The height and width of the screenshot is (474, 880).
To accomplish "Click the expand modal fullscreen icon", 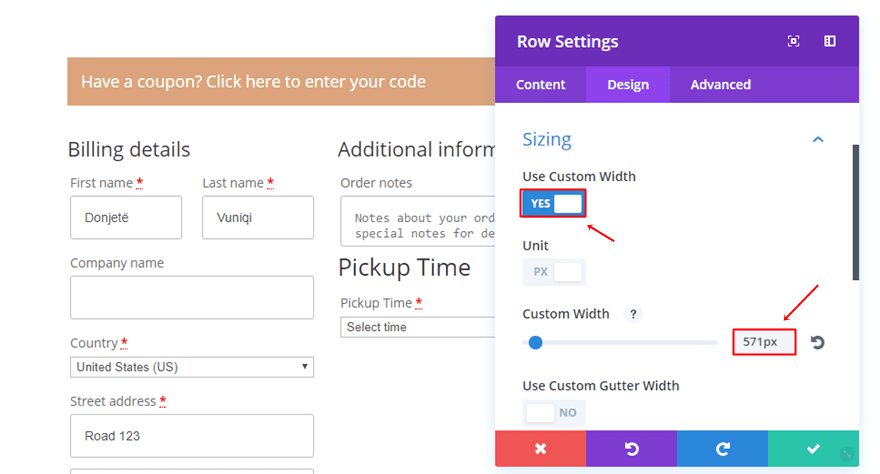I will click(x=793, y=41).
